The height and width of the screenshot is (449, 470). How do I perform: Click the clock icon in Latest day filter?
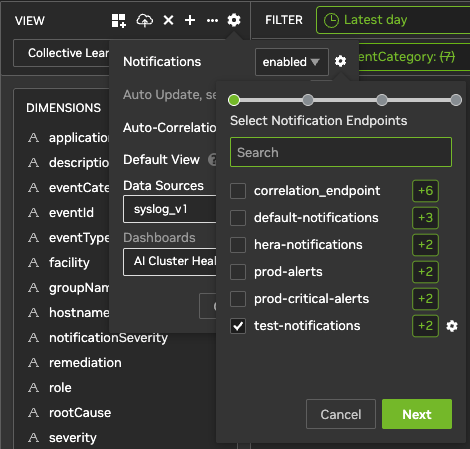[331, 20]
